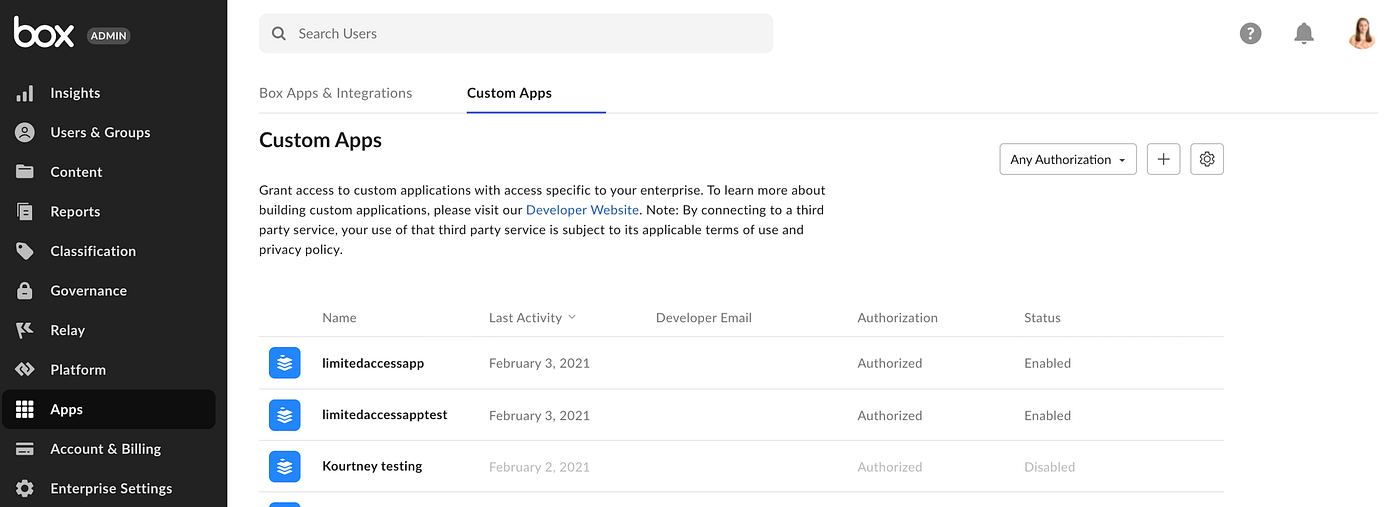Click the Apps grid icon
The image size is (1400, 507).
pos(25,409)
